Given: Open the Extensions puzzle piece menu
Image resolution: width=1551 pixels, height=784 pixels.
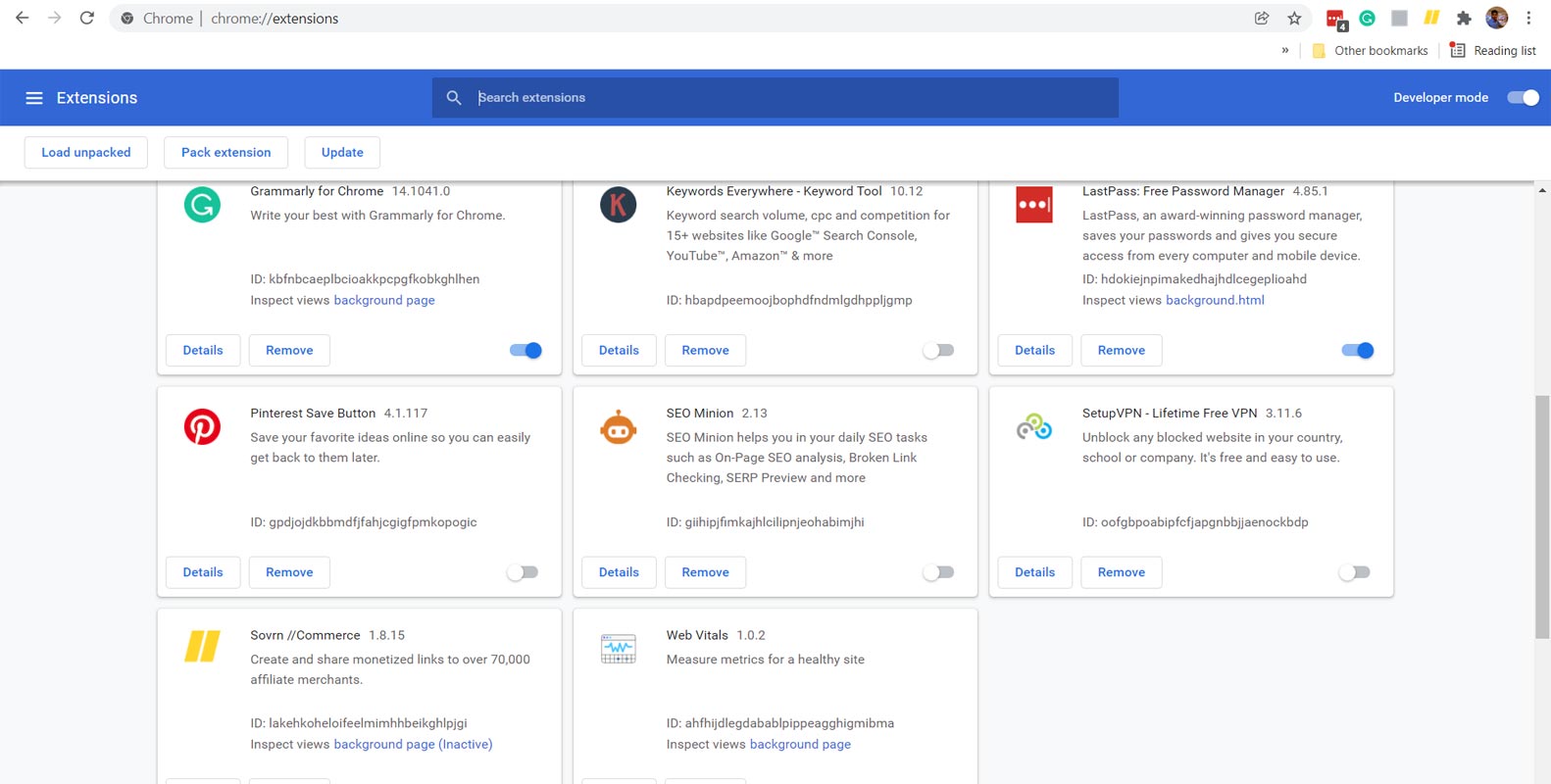Looking at the screenshot, I should click(1464, 18).
